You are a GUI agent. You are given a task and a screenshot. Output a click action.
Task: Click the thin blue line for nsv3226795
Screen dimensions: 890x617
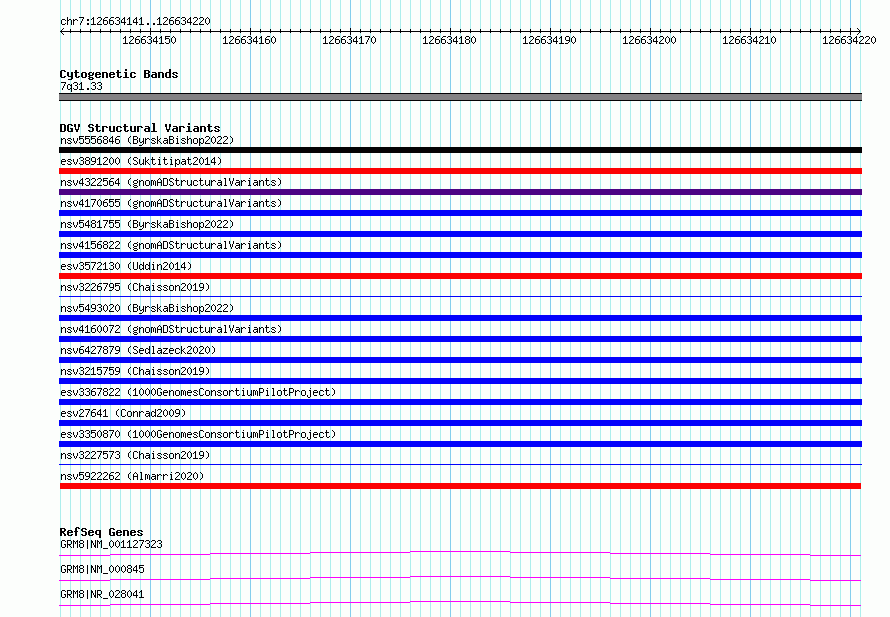tap(460, 296)
